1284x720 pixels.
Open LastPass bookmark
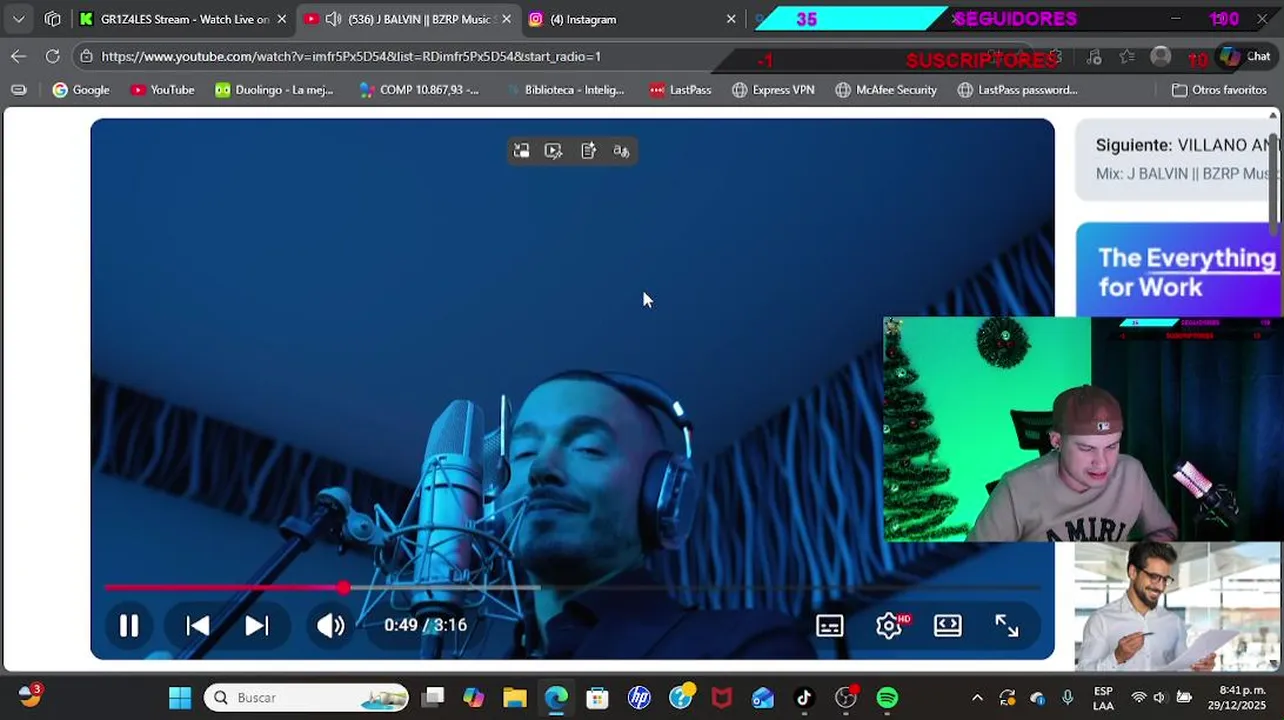tap(680, 90)
